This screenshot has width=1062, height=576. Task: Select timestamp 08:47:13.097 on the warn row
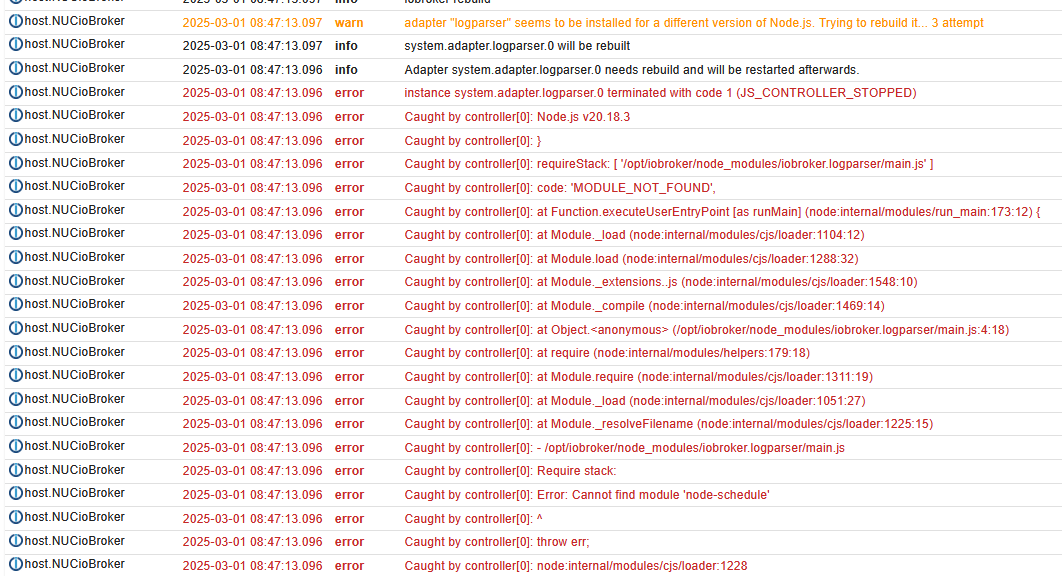pyautogui.click(x=252, y=22)
